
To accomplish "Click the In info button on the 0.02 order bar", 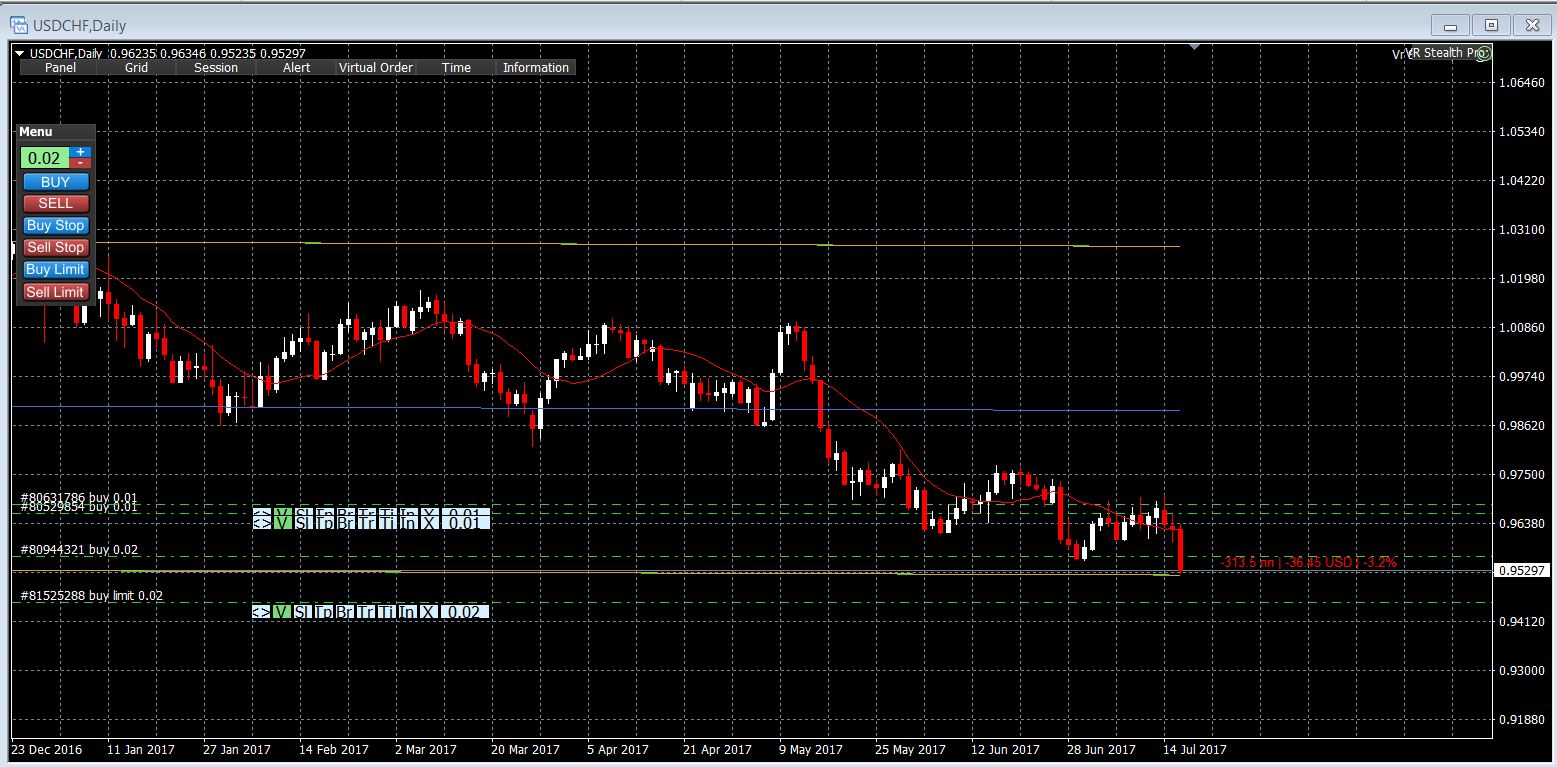I will [x=408, y=611].
